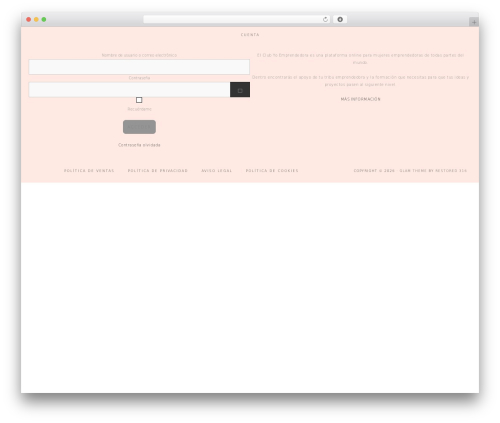
Task: Click the Contraseña password field
Action: click(129, 90)
